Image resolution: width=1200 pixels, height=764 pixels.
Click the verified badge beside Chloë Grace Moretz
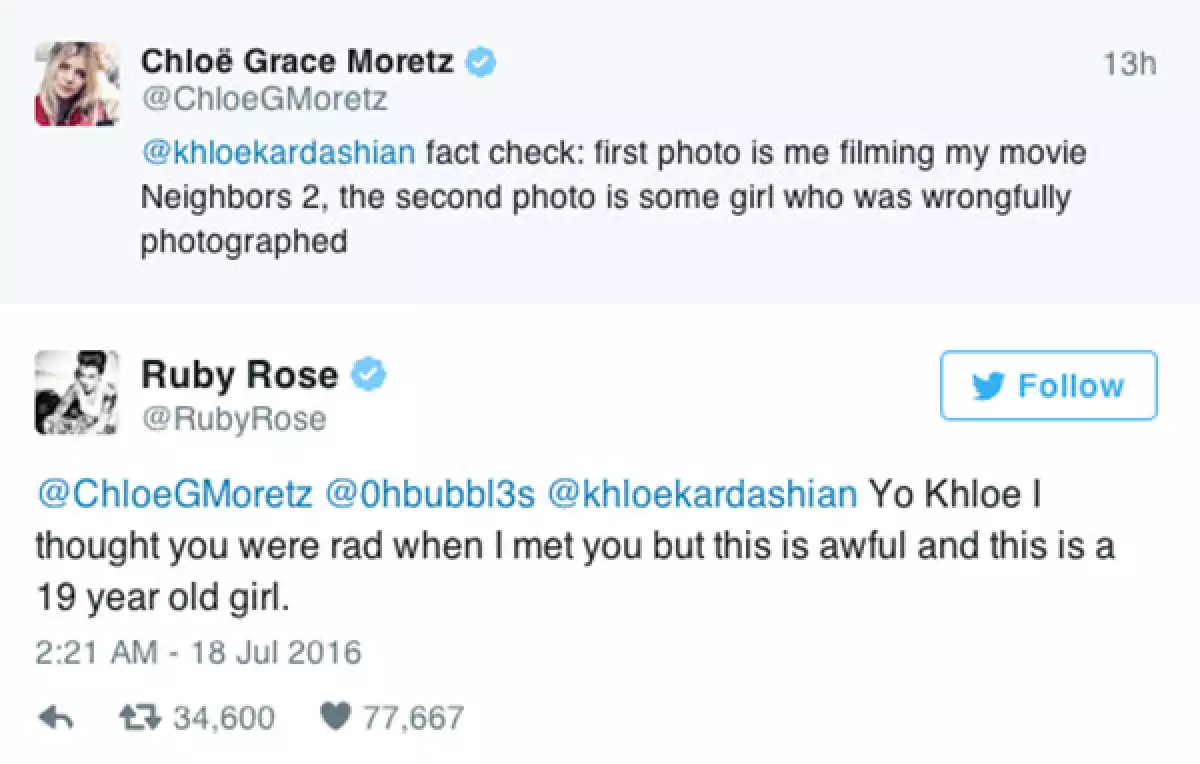[x=483, y=62]
